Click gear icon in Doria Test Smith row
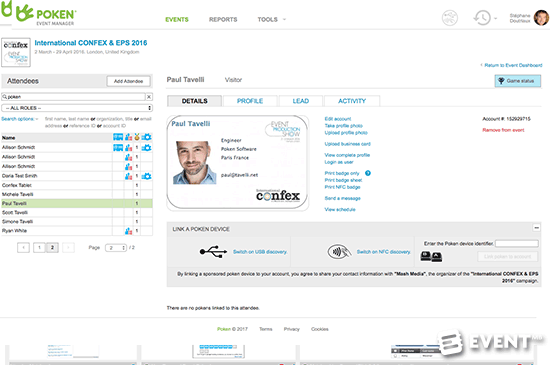Viewport: 550px width, 365px height. click(x=147, y=176)
